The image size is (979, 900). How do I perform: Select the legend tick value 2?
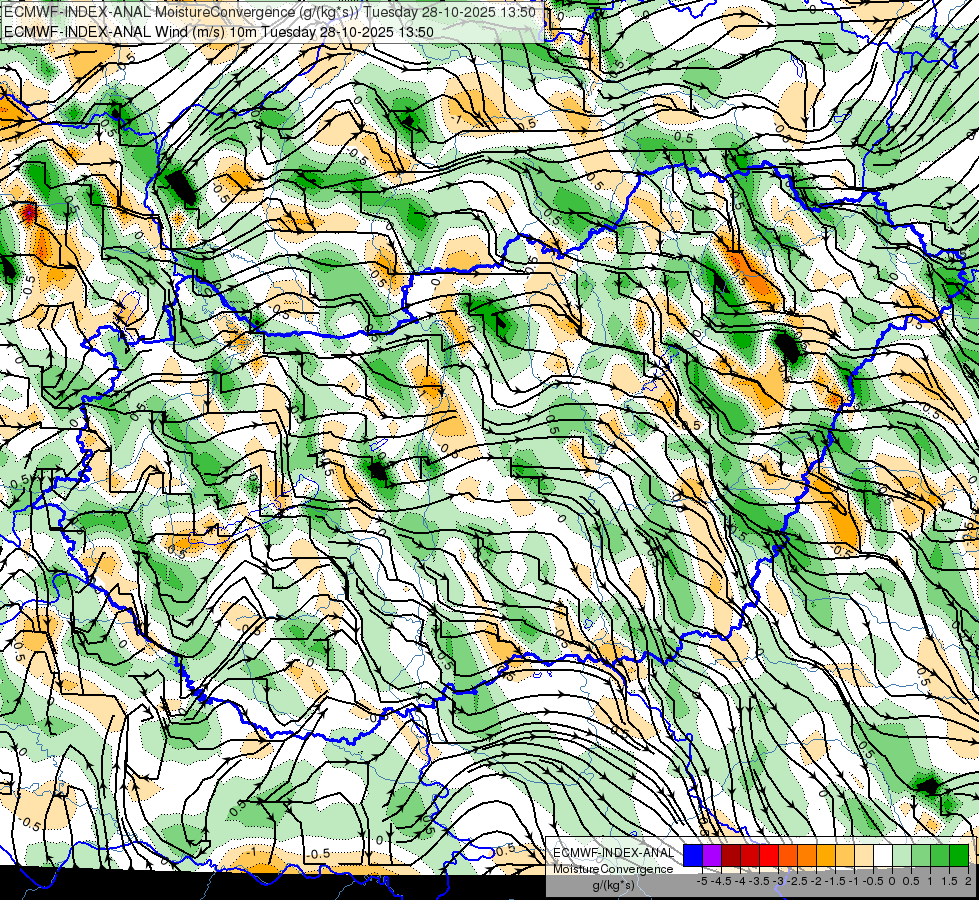(968, 881)
